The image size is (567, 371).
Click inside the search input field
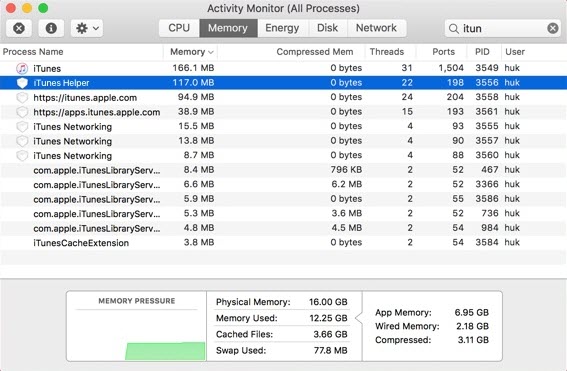(503, 28)
